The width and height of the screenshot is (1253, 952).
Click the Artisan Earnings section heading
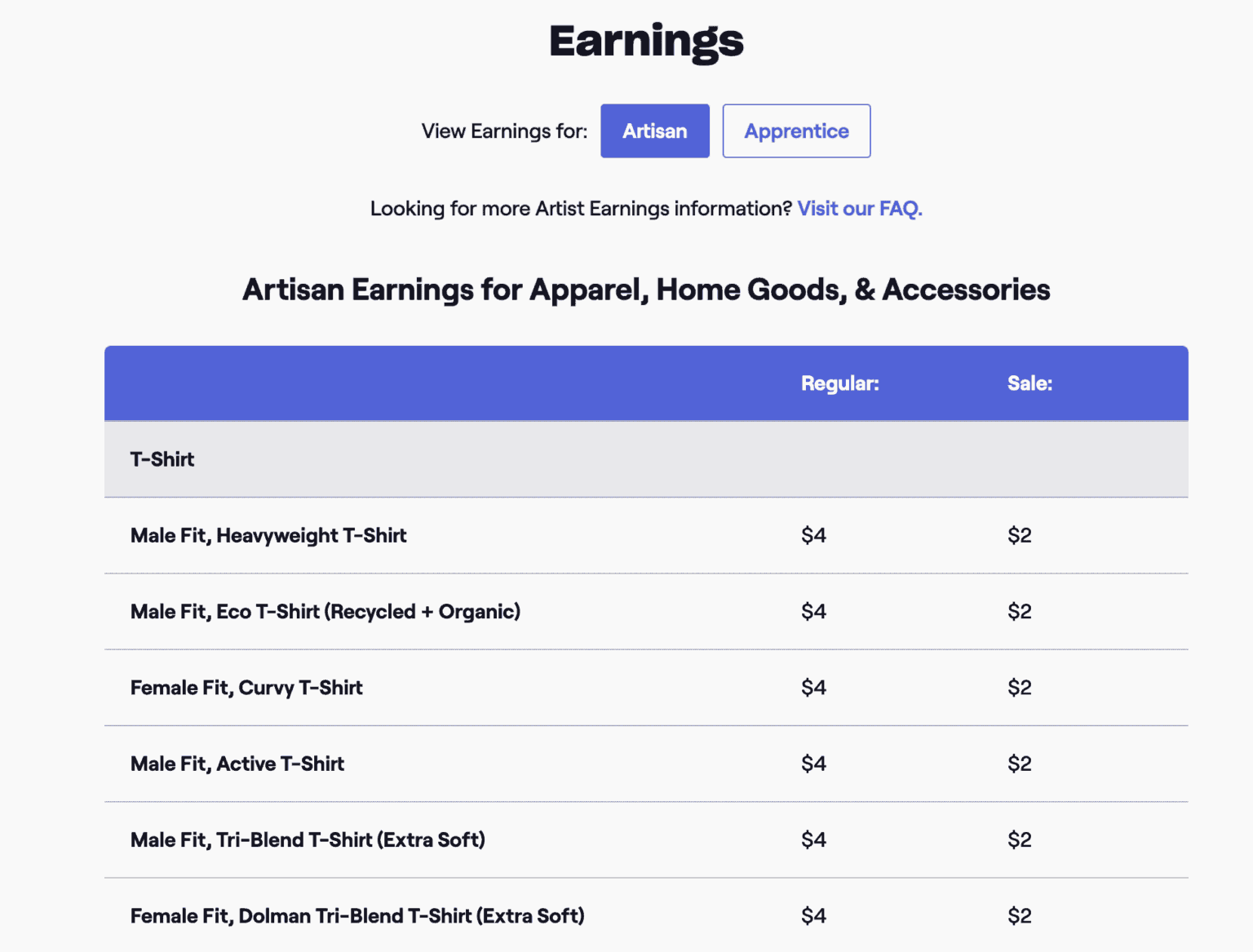(x=645, y=290)
